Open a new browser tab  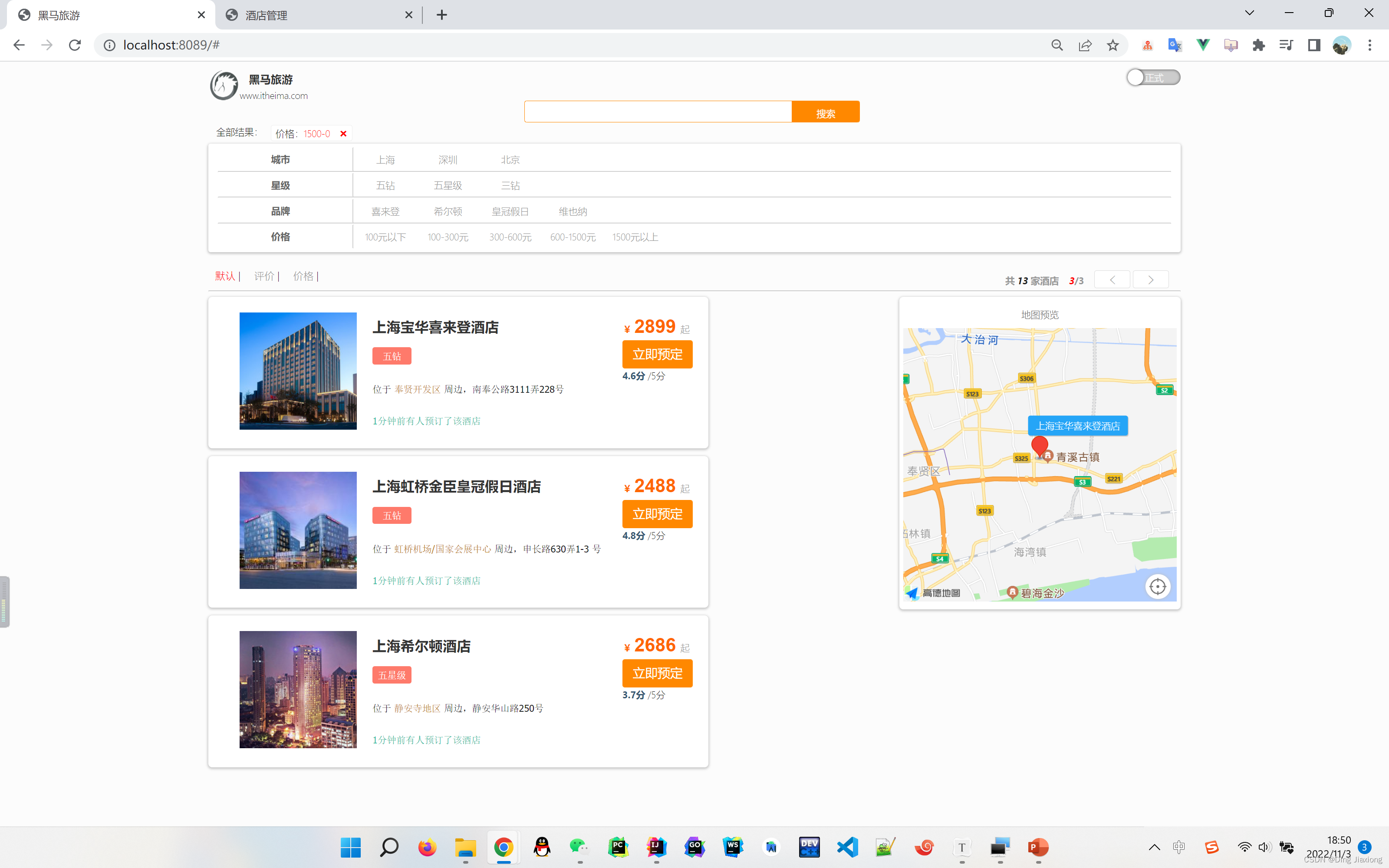(x=441, y=15)
